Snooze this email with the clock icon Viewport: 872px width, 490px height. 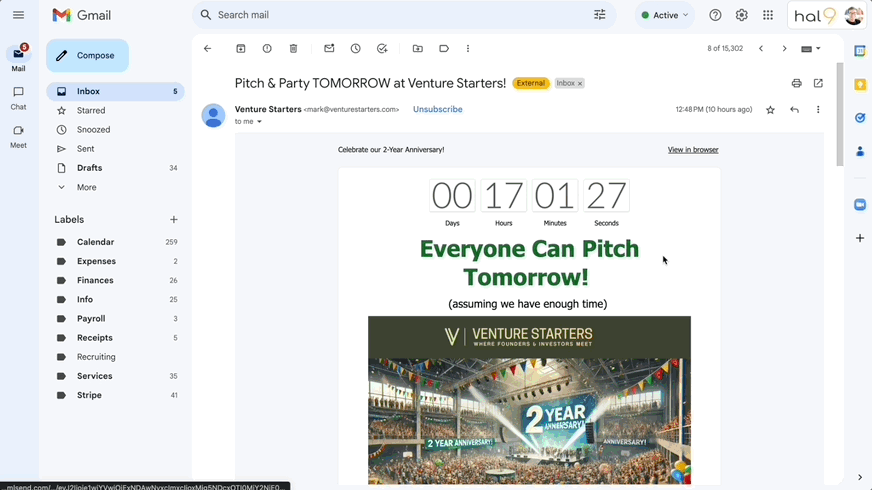(x=355, y=48)
